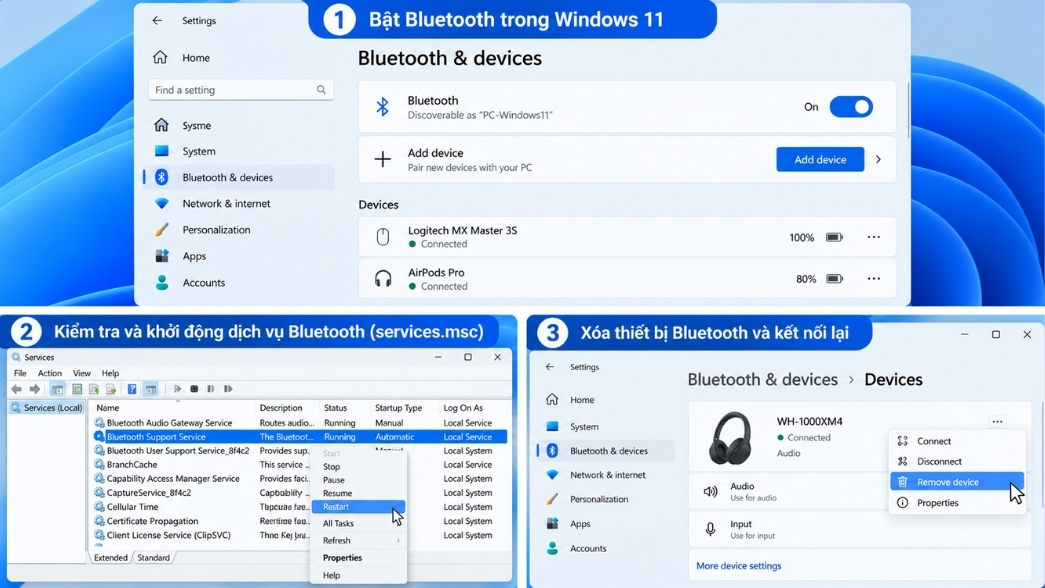Switch to the Extended tab
The height and width of the screenshot is (588, 1045).
111,558
